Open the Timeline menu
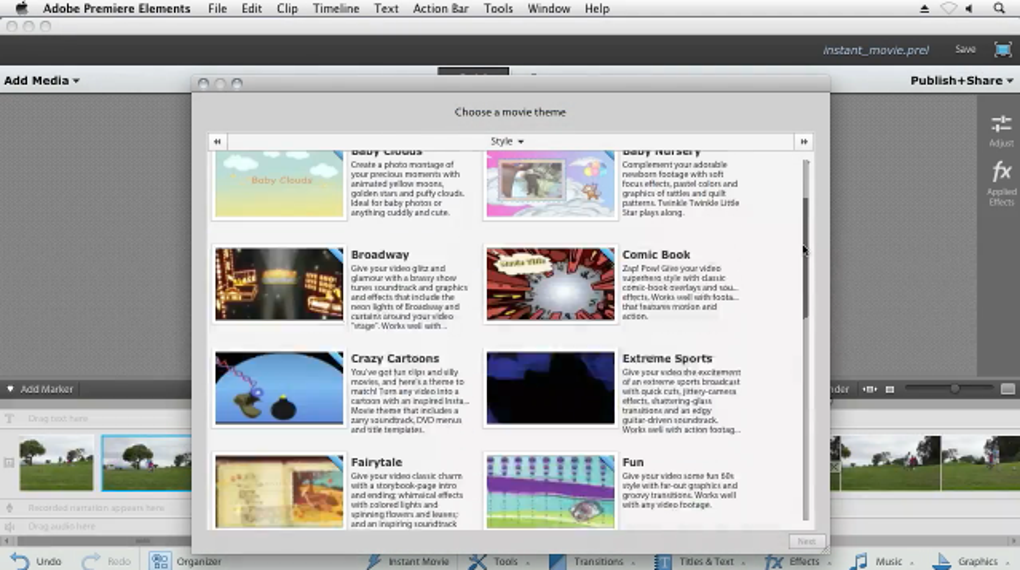Image resolution: width=1020 pixels, height=570 pixels. click(336, 8)
